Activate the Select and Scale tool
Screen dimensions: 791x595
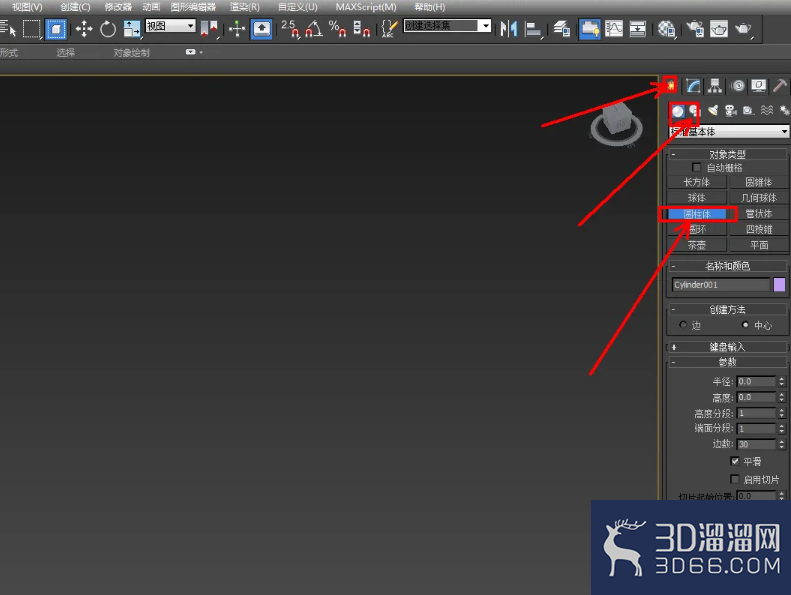pyautogui.click(x=132, y=29)
